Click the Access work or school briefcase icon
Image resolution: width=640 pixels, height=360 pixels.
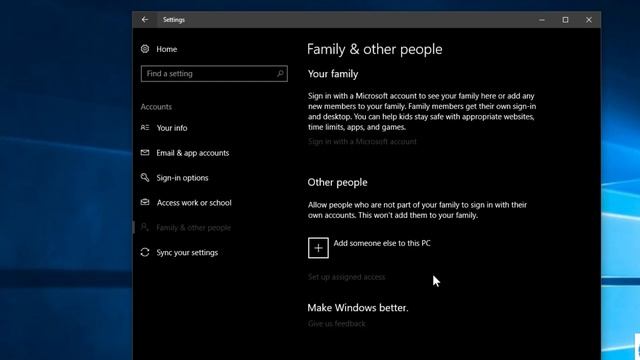click(145, 202)
